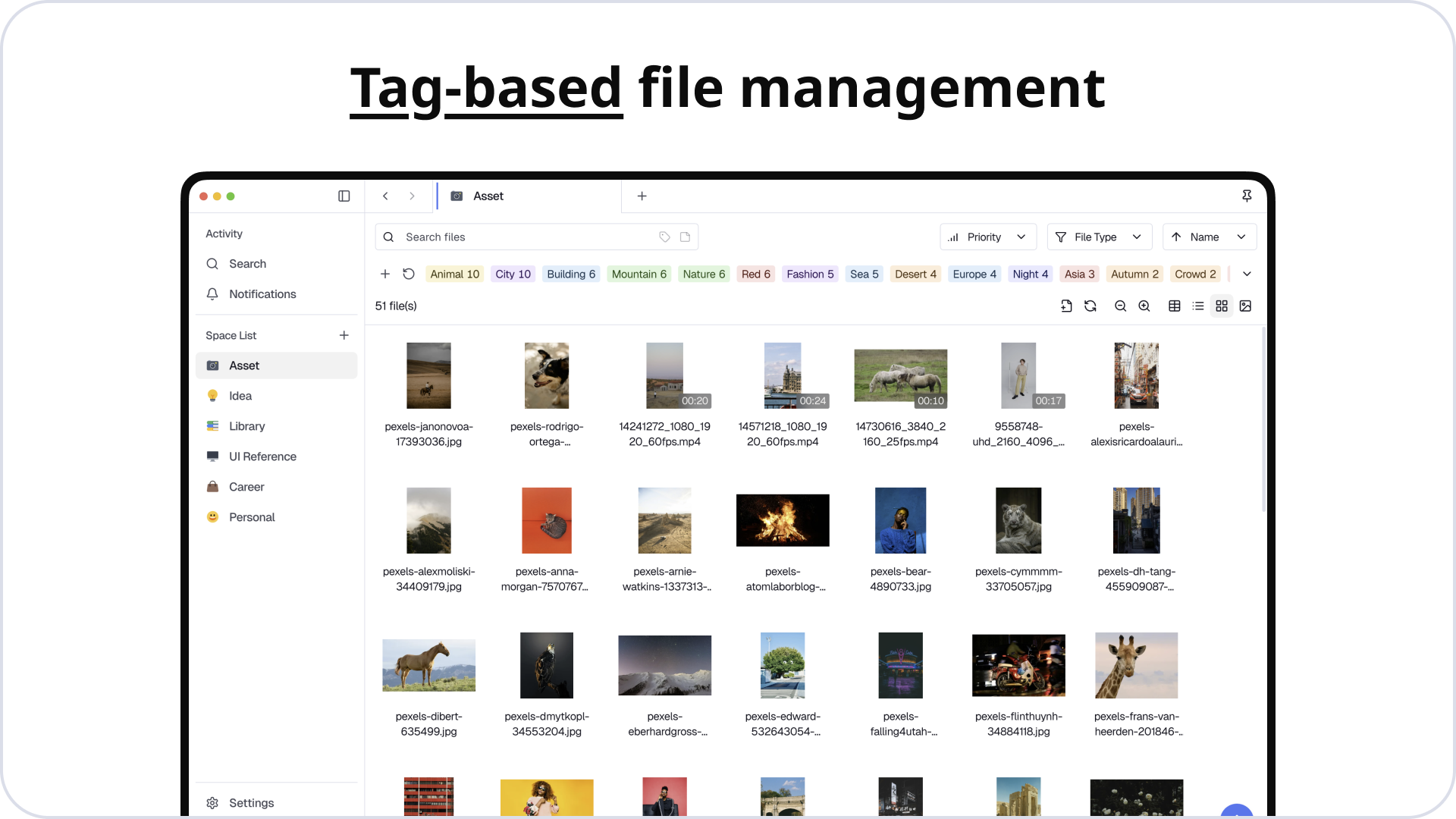
Task: Switch to table view
Action: coord(1175,306)
